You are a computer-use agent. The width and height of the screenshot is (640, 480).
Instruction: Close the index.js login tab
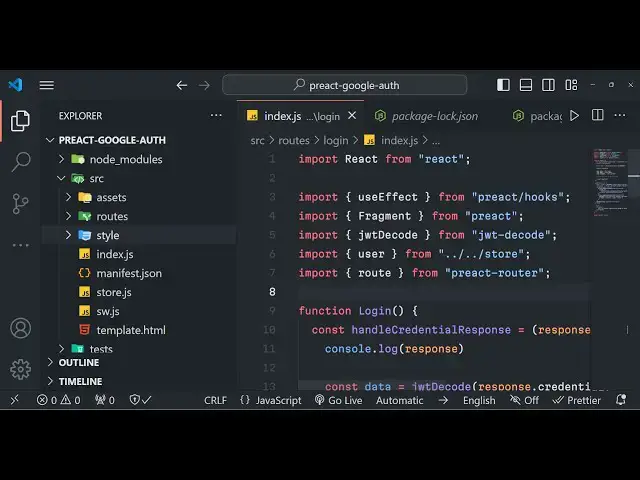coord(352,116)
